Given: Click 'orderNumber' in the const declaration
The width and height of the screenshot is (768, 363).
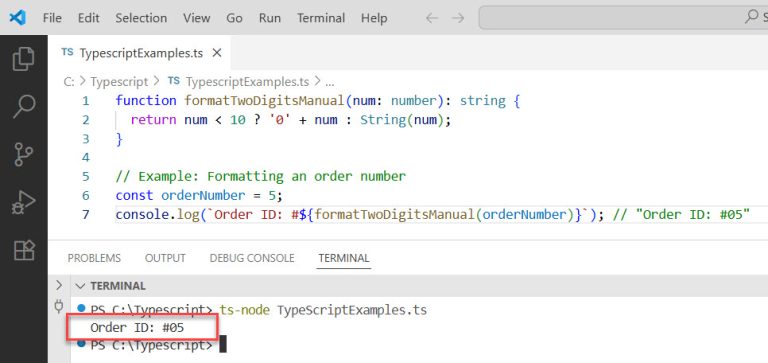Looking at the screenshot, I should tap(203, 195).
